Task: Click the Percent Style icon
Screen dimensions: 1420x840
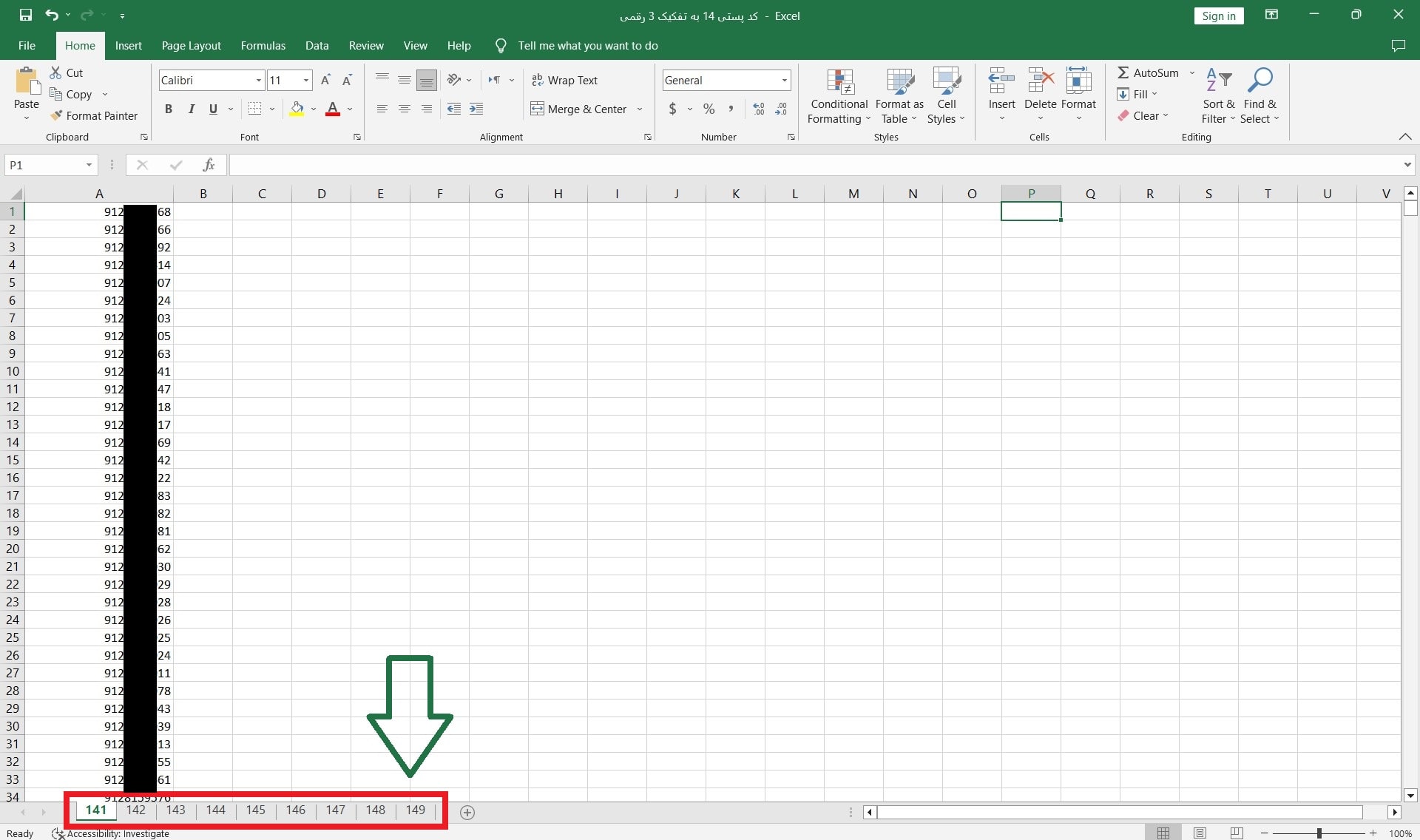Action: coord(709,109)
